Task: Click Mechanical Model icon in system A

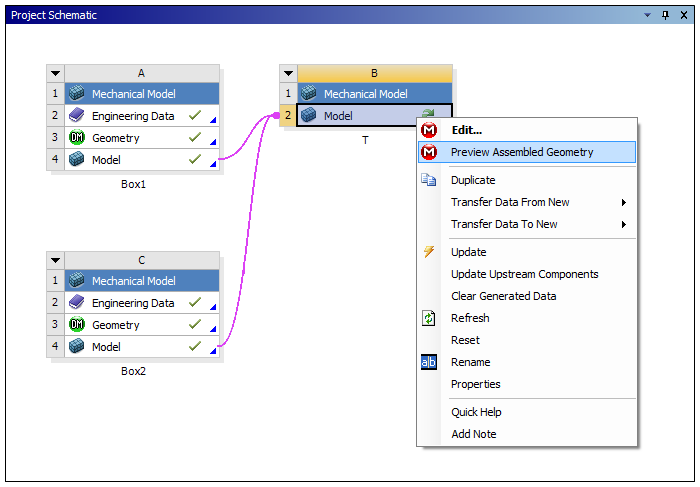Action: pos(77,94)
